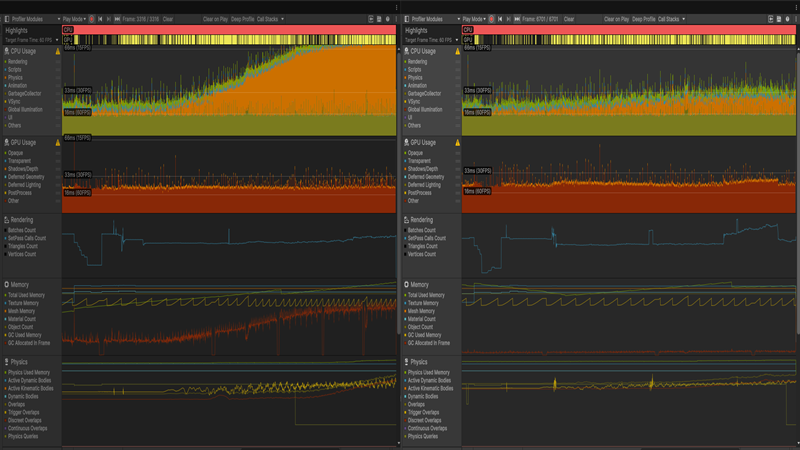Click the Clear button in right profiler
The width and height of the screenshot is (800, 450).
click(569, 19)
